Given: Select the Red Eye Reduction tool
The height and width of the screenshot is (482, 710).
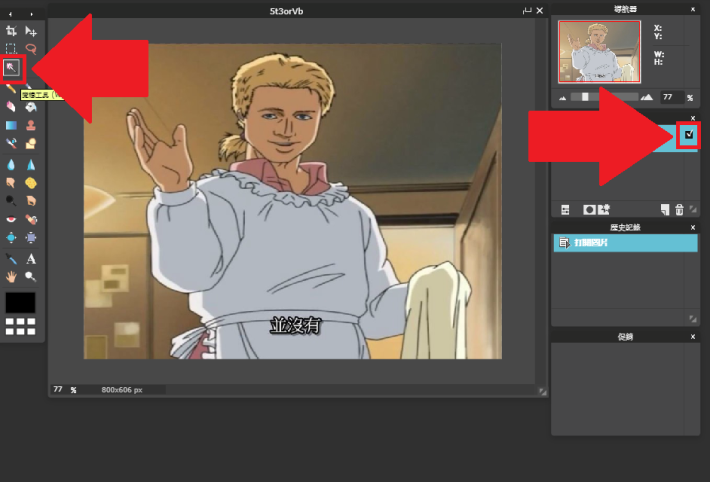Looking at the screenshot, I should [x=11, y=219].
